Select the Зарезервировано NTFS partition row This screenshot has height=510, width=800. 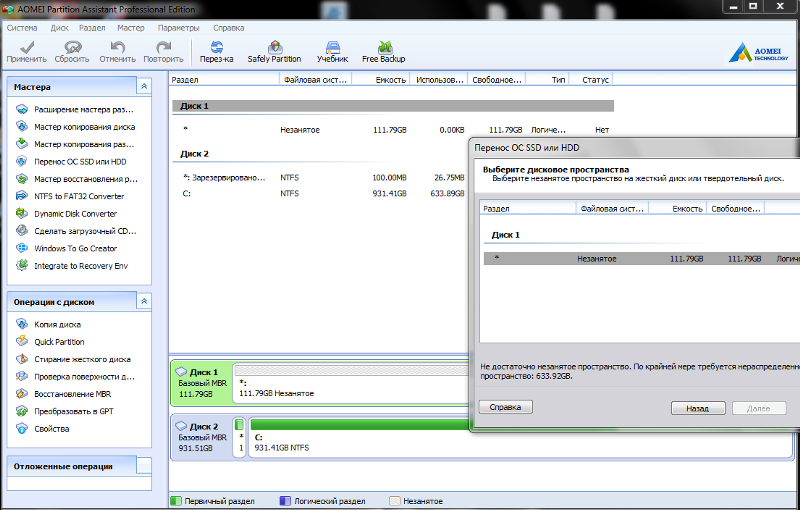pos(320,177)
